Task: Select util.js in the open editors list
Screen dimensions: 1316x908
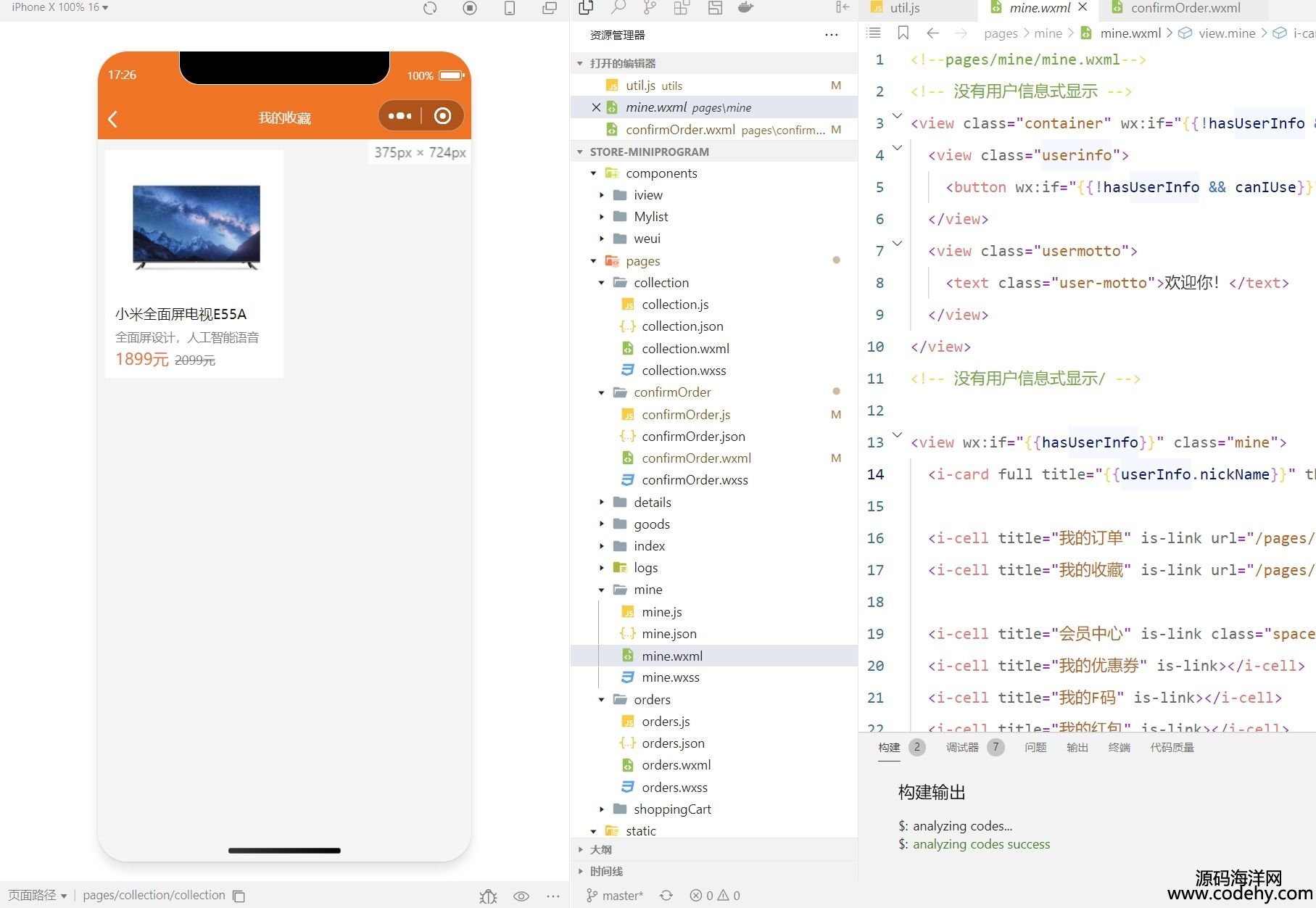Action: tap(714, 86)
